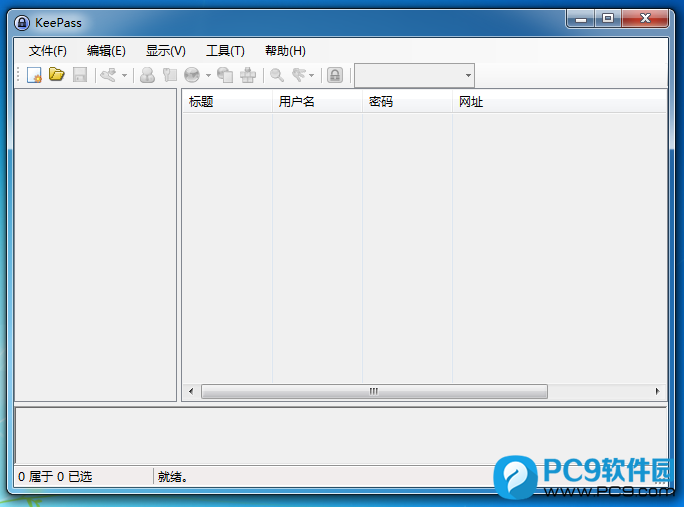Expand the Open URL dropdown arrow
Image resolution: width=684 pixels, height=507 pixels.
pyautogui.click(x=208, y=75)
